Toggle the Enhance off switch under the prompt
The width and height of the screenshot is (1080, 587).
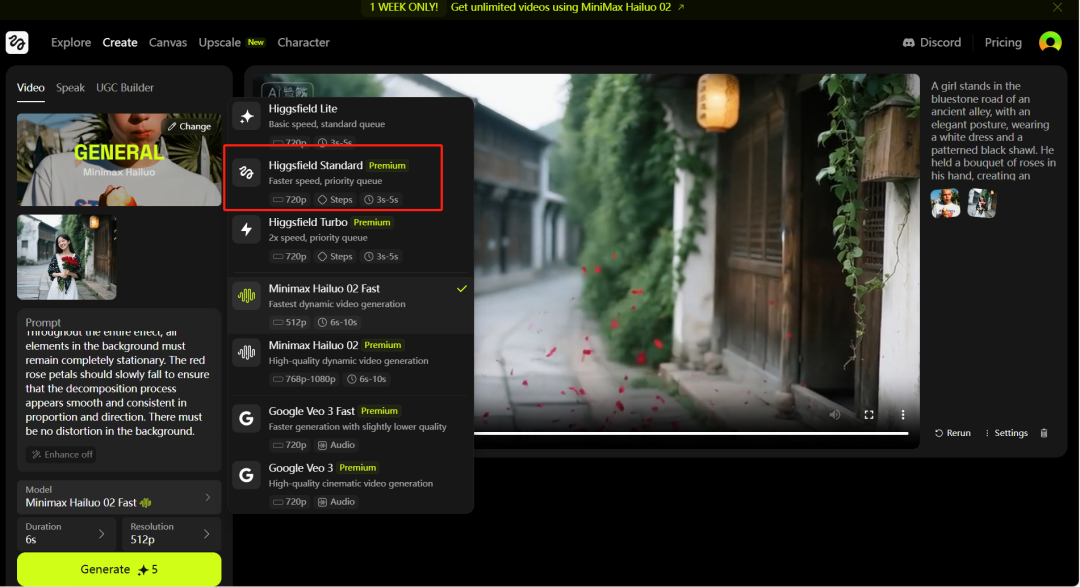60,453
